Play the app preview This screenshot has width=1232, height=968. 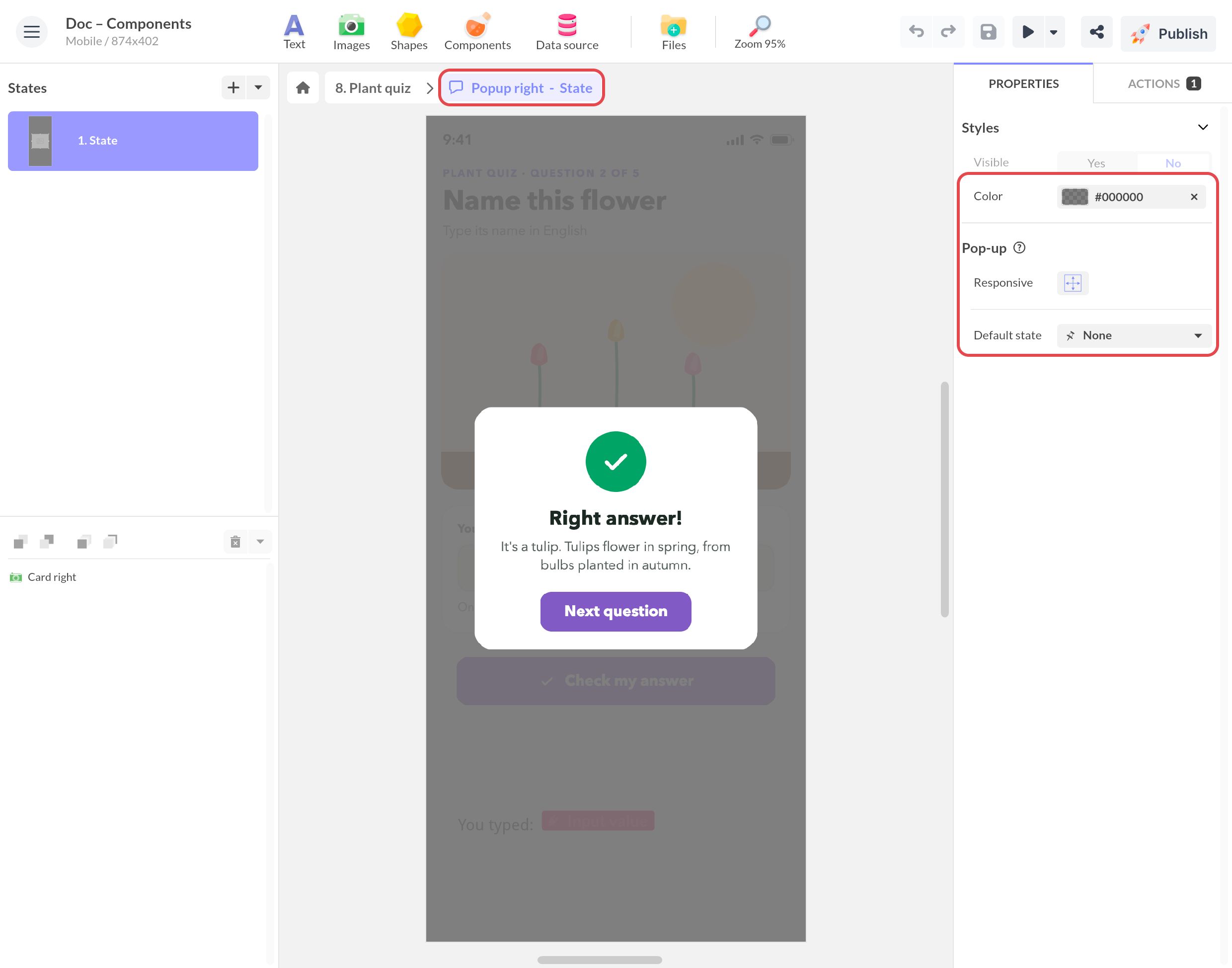1027,32
